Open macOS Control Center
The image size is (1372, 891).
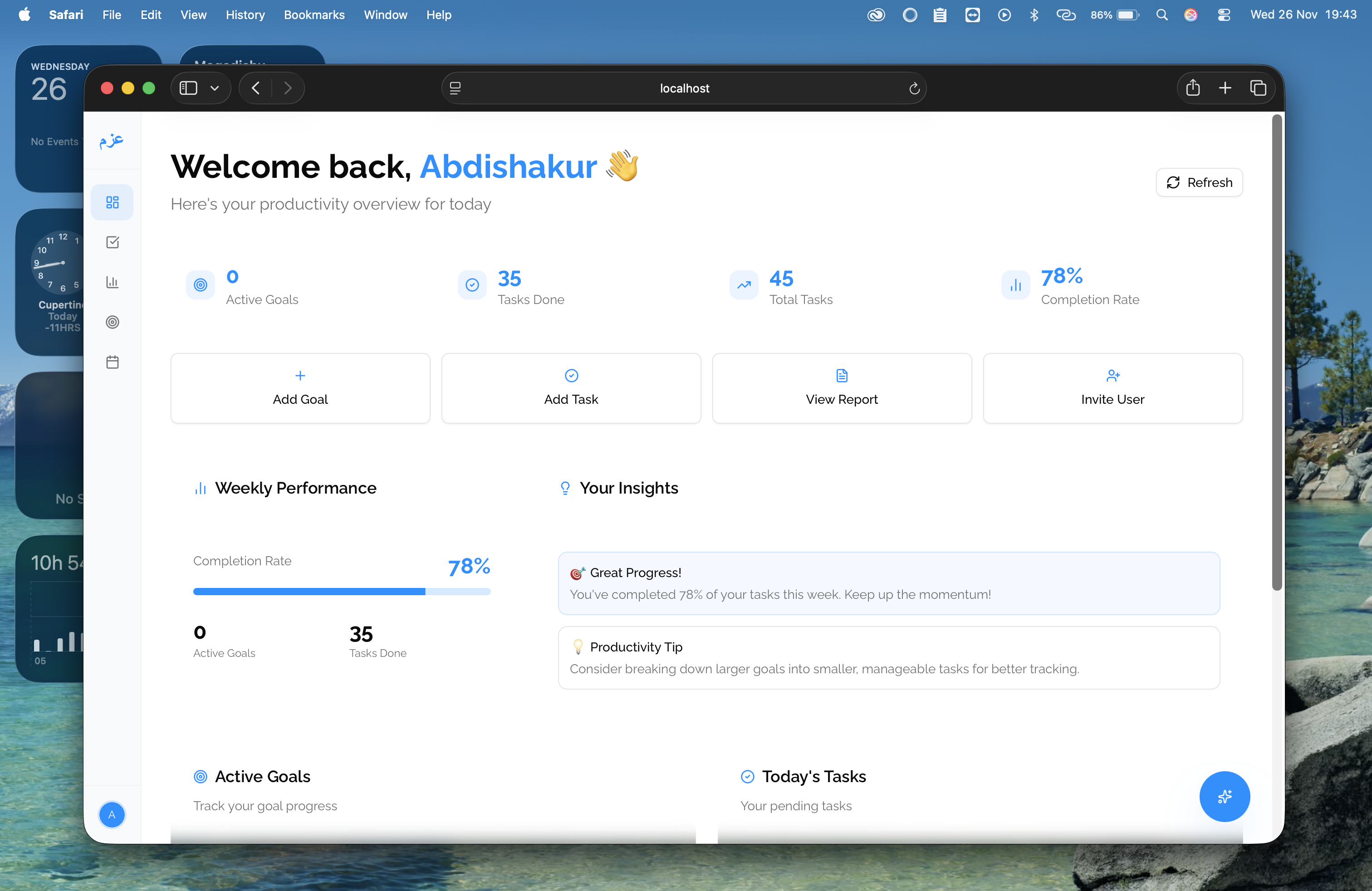1224,15
